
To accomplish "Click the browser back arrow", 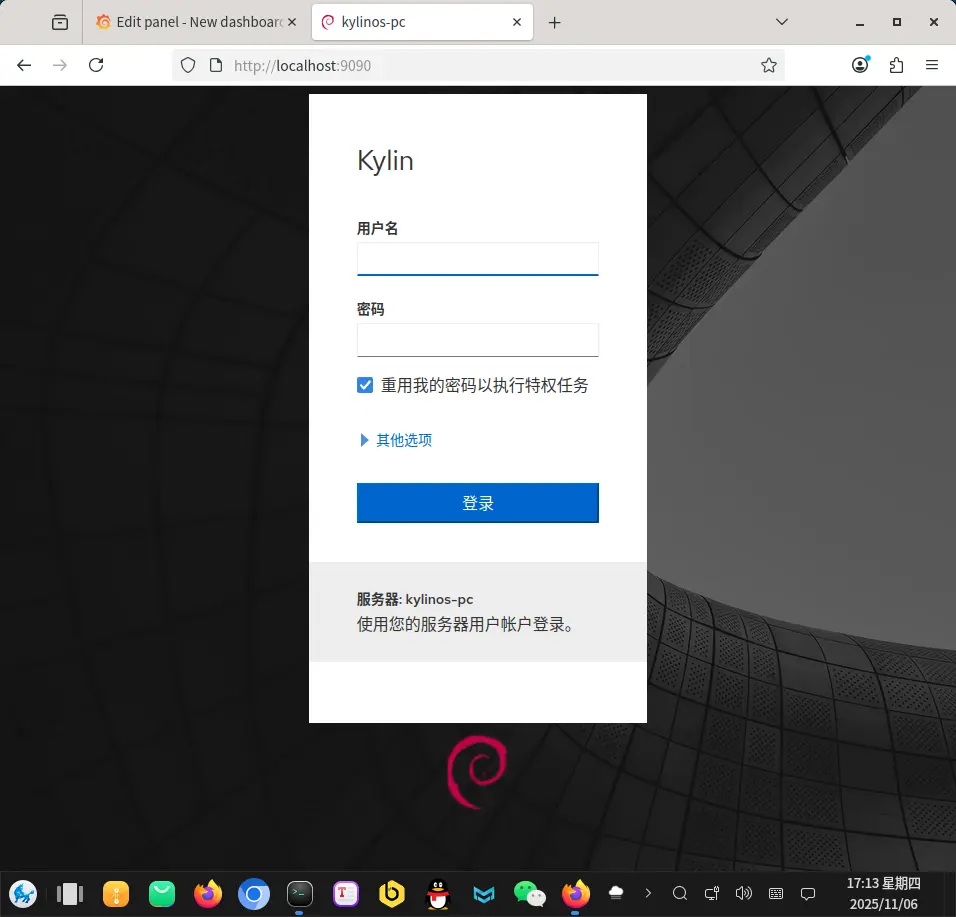I will (x=24, y=65).
